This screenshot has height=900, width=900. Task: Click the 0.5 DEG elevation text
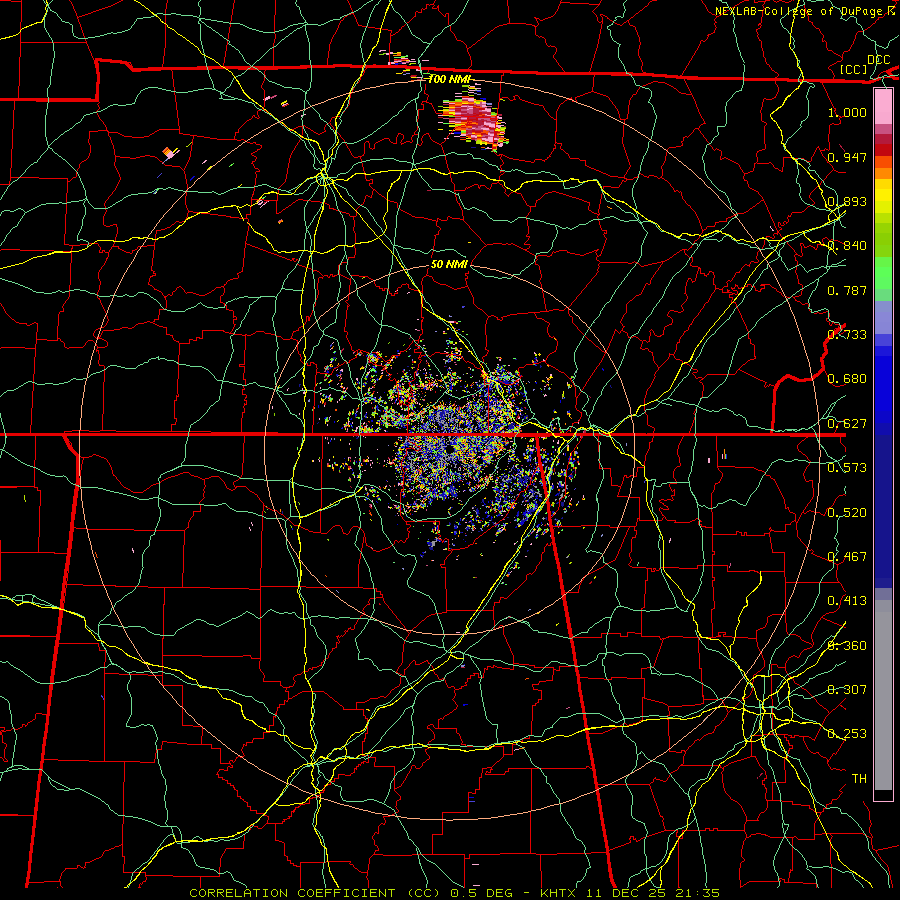pos(480,893)
